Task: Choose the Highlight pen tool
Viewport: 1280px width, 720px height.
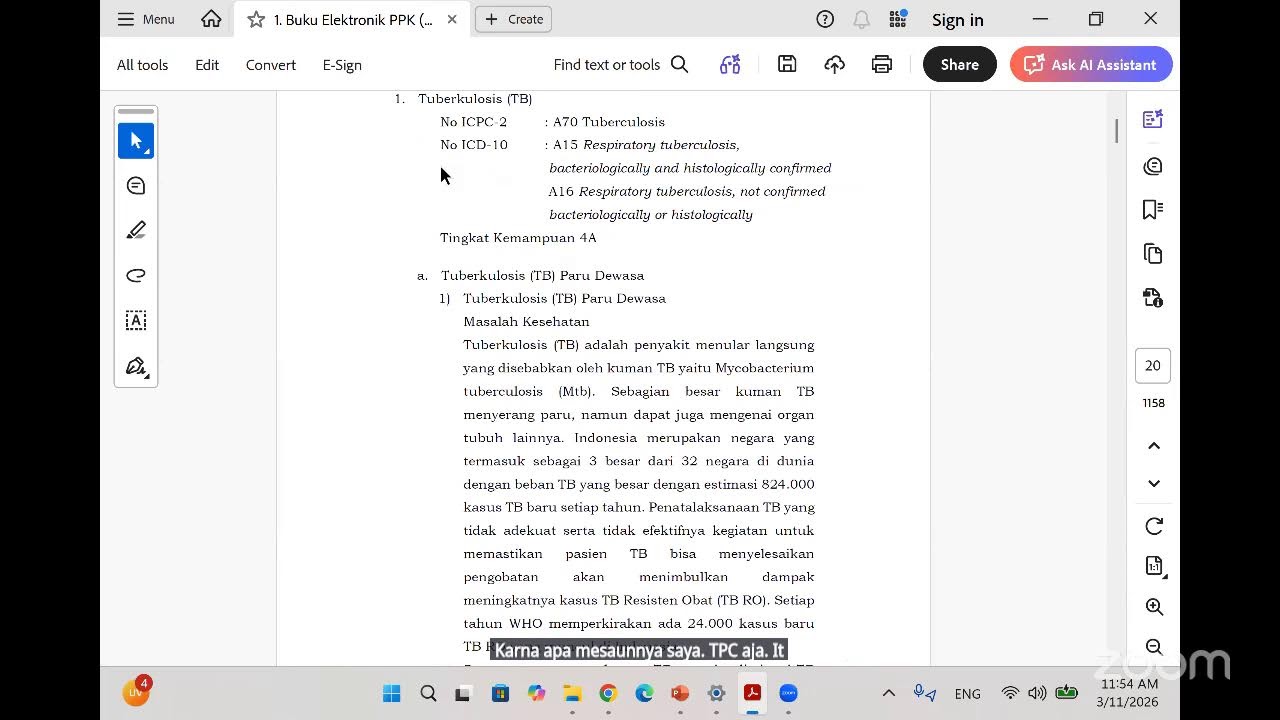Action: pyautogui.click(x=136, y=230)
